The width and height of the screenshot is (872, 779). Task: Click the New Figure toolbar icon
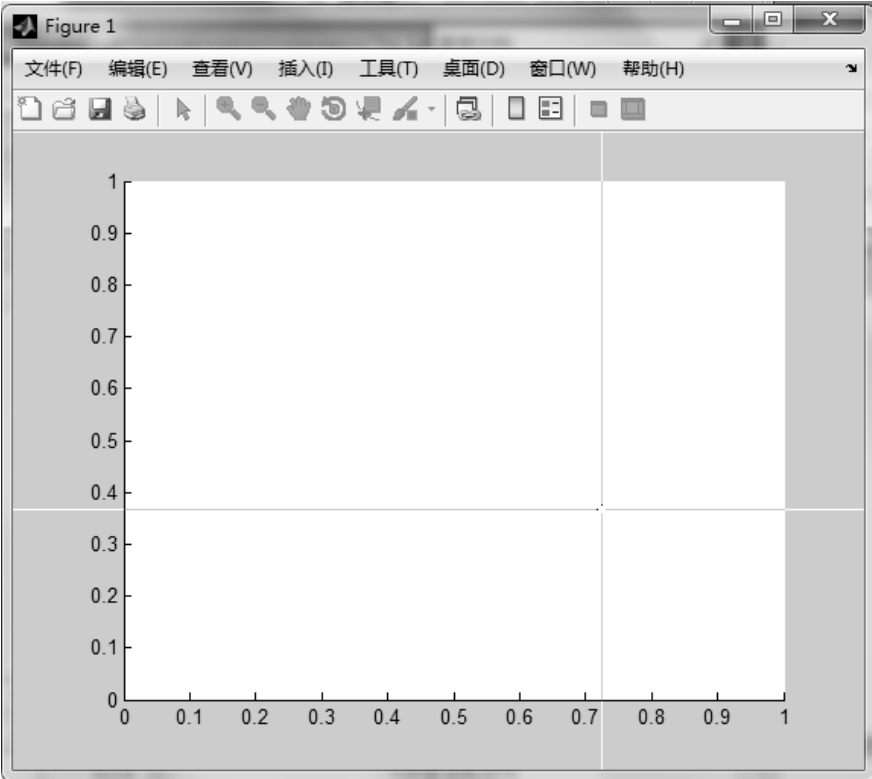click(31, 109)
